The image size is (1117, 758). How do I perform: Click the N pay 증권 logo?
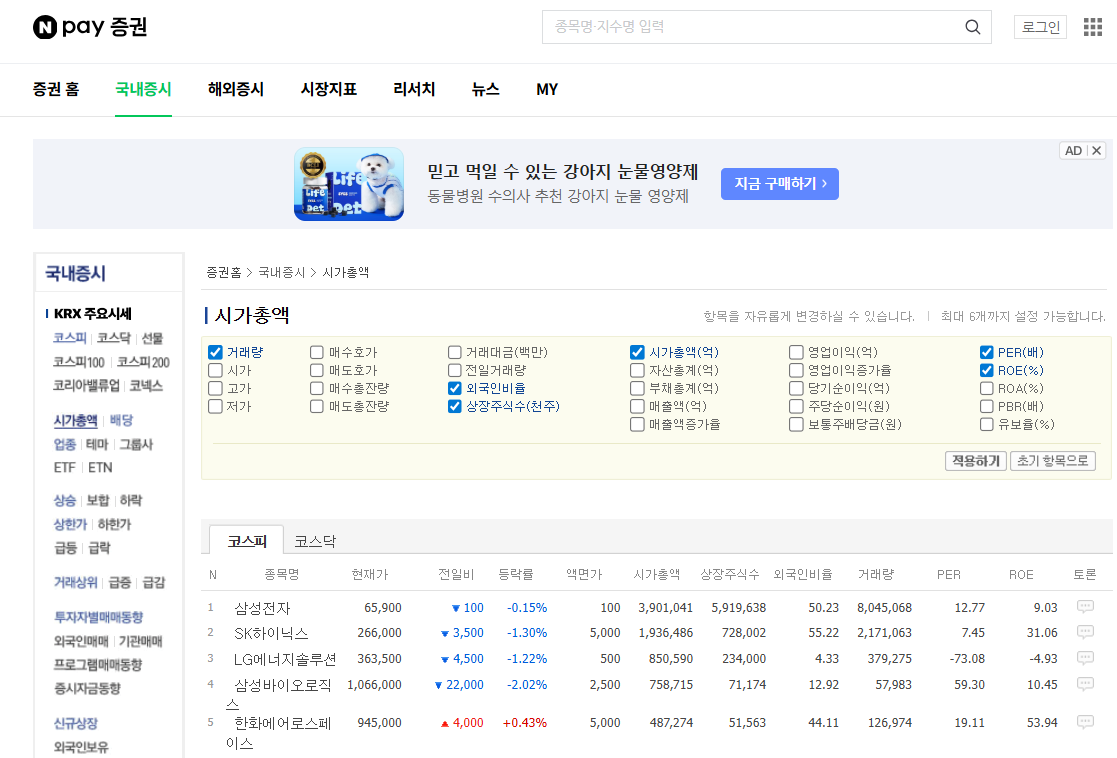(x=90, y=27)
